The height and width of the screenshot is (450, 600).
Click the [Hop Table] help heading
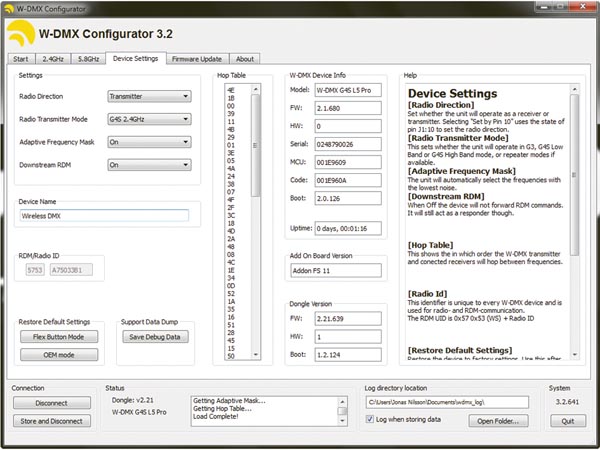point(430,245)
